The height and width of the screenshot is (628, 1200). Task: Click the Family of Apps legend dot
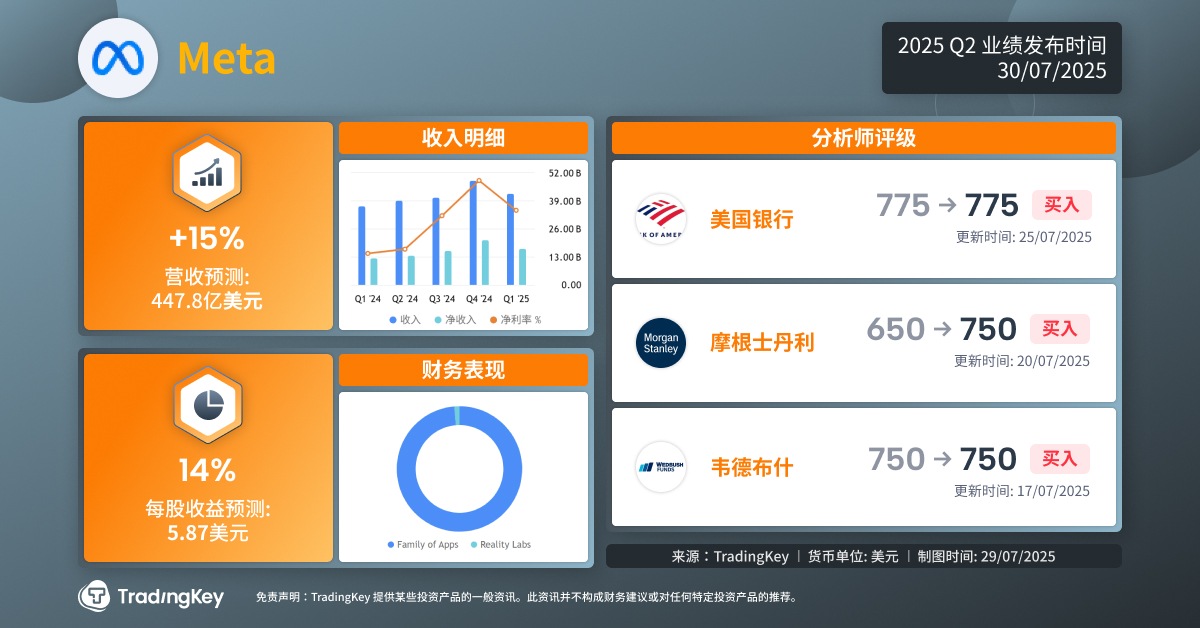click(x=391, y=545)
